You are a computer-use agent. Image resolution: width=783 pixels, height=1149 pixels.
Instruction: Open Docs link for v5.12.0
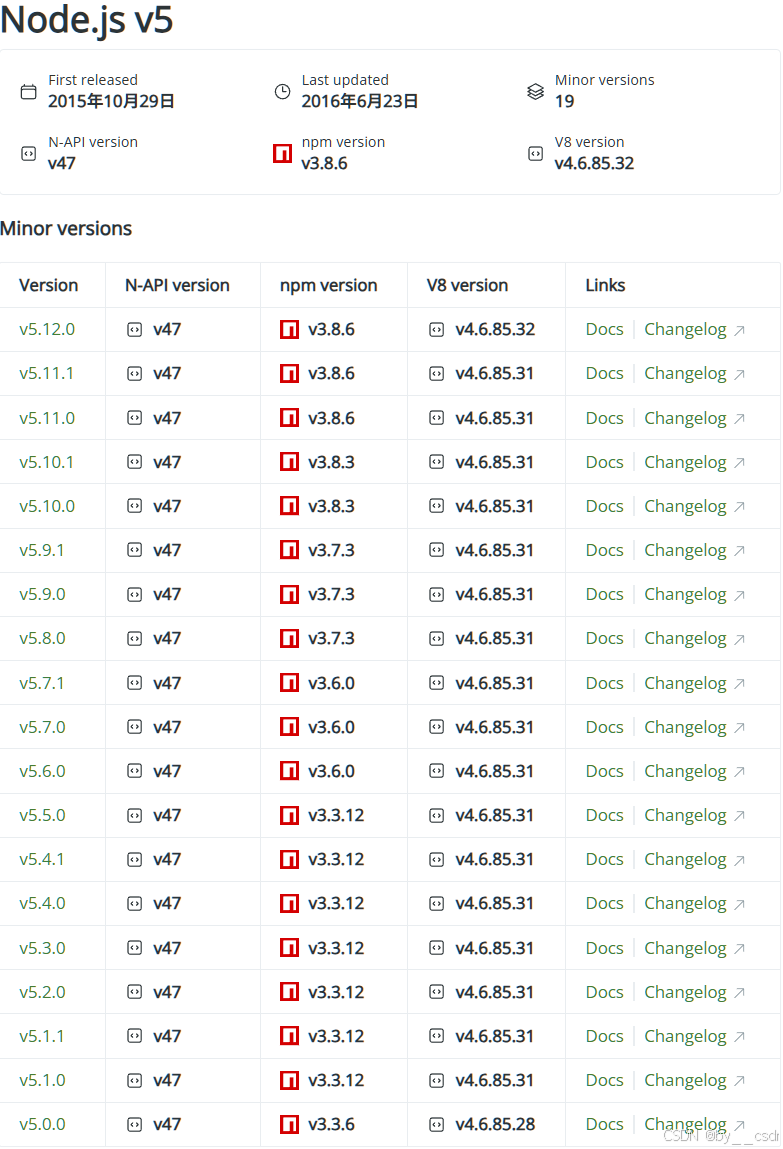pyautogui.click(x=604, y=330)
